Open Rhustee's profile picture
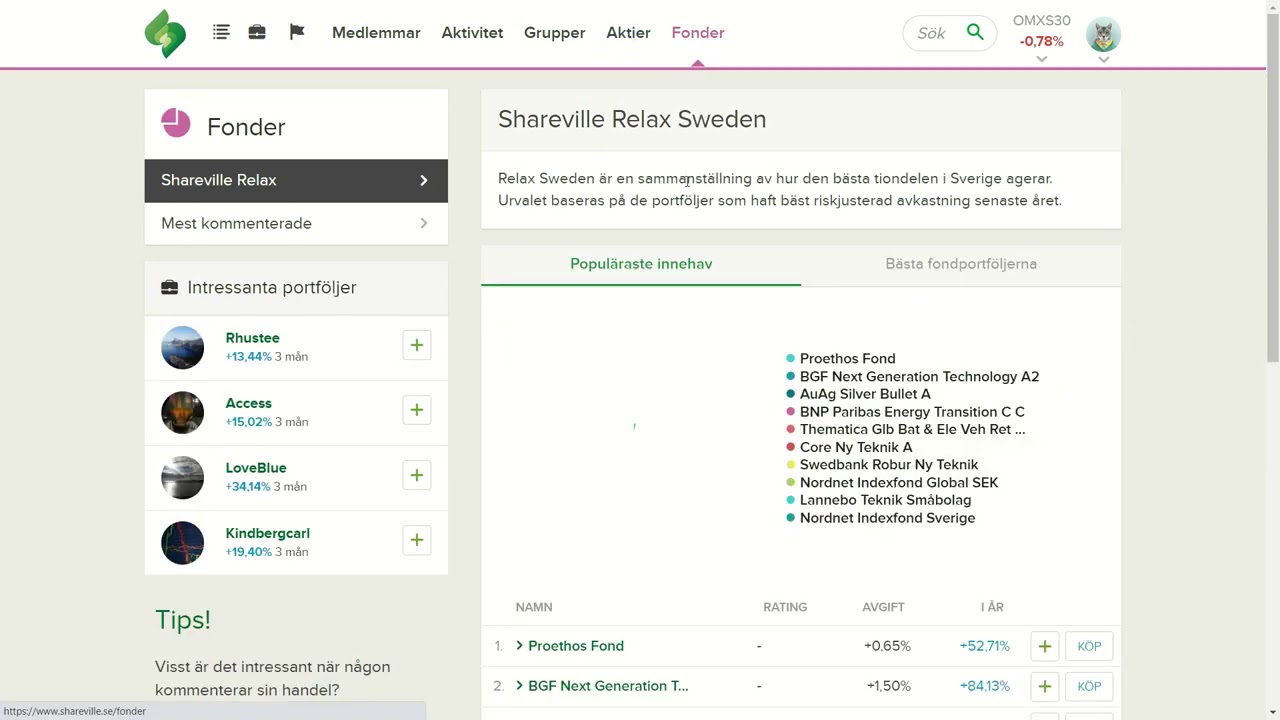1280x720 pixels. (182, 347)
